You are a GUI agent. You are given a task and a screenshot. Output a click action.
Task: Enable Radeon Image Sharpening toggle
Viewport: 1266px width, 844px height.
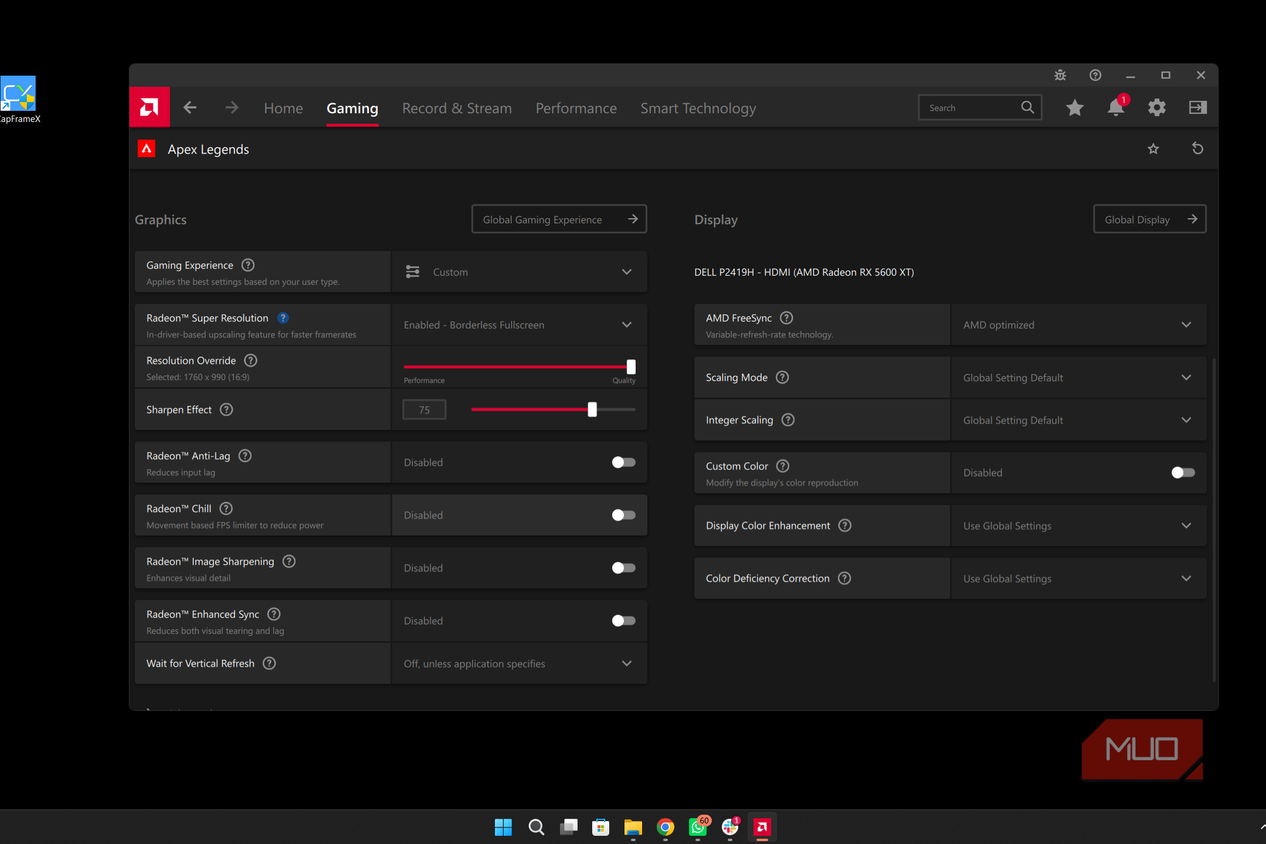tap(623, 568)
